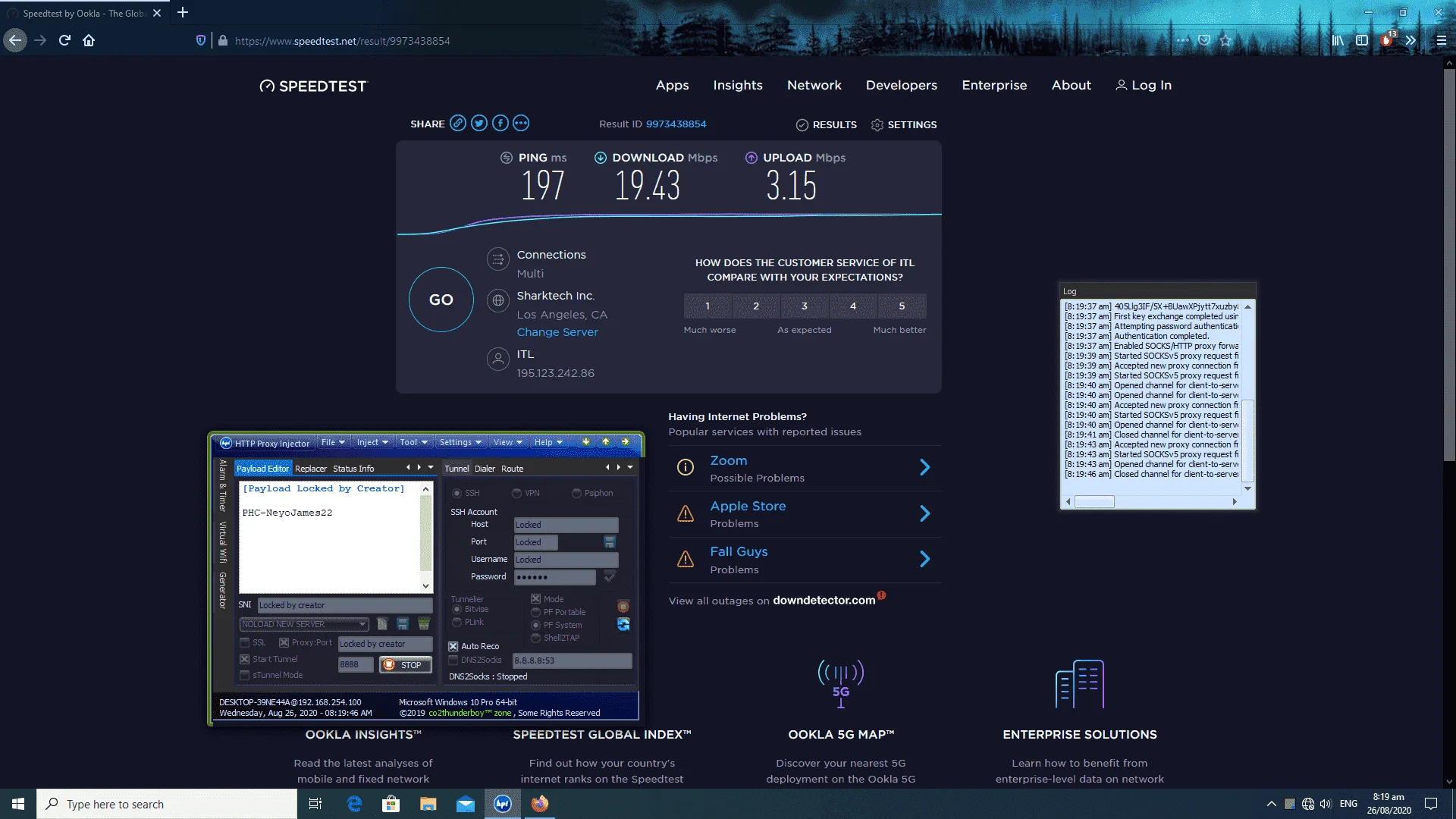Open the Mail app from the taskbar
Screen dimensions: 1456x819
coord(465,804)
